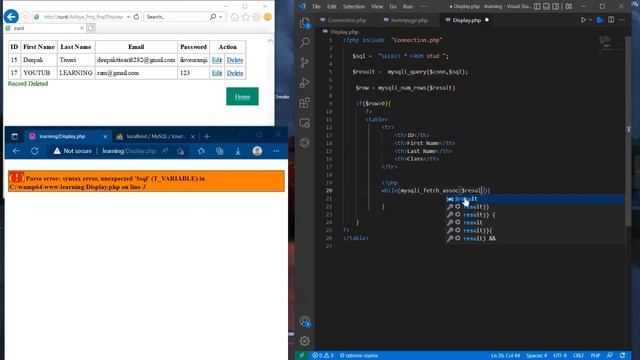Open the Edit menu in VS Code
This screenshot has height=360, width=640.
coord(331,7)
